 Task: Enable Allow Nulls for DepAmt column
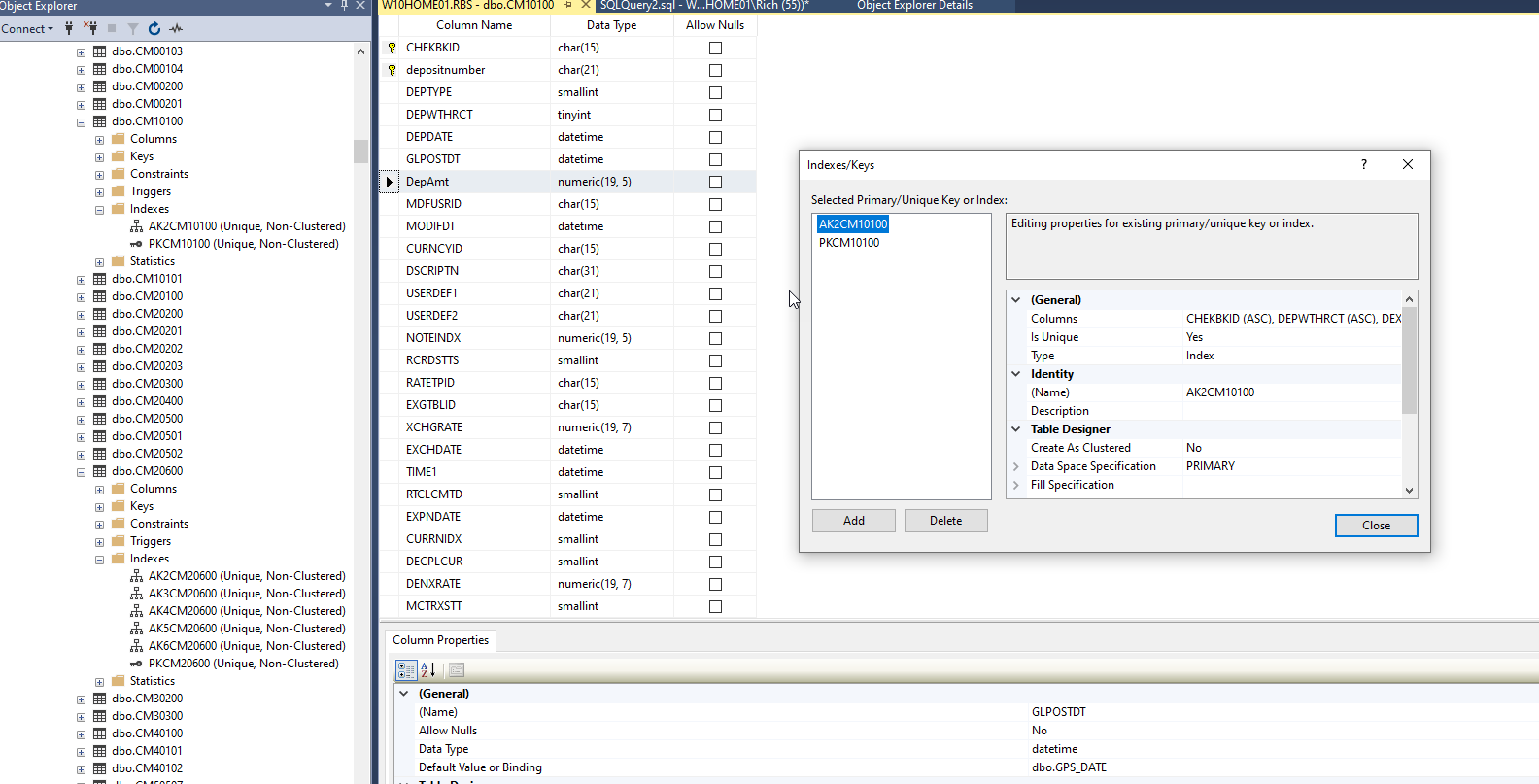pos(715,182)
